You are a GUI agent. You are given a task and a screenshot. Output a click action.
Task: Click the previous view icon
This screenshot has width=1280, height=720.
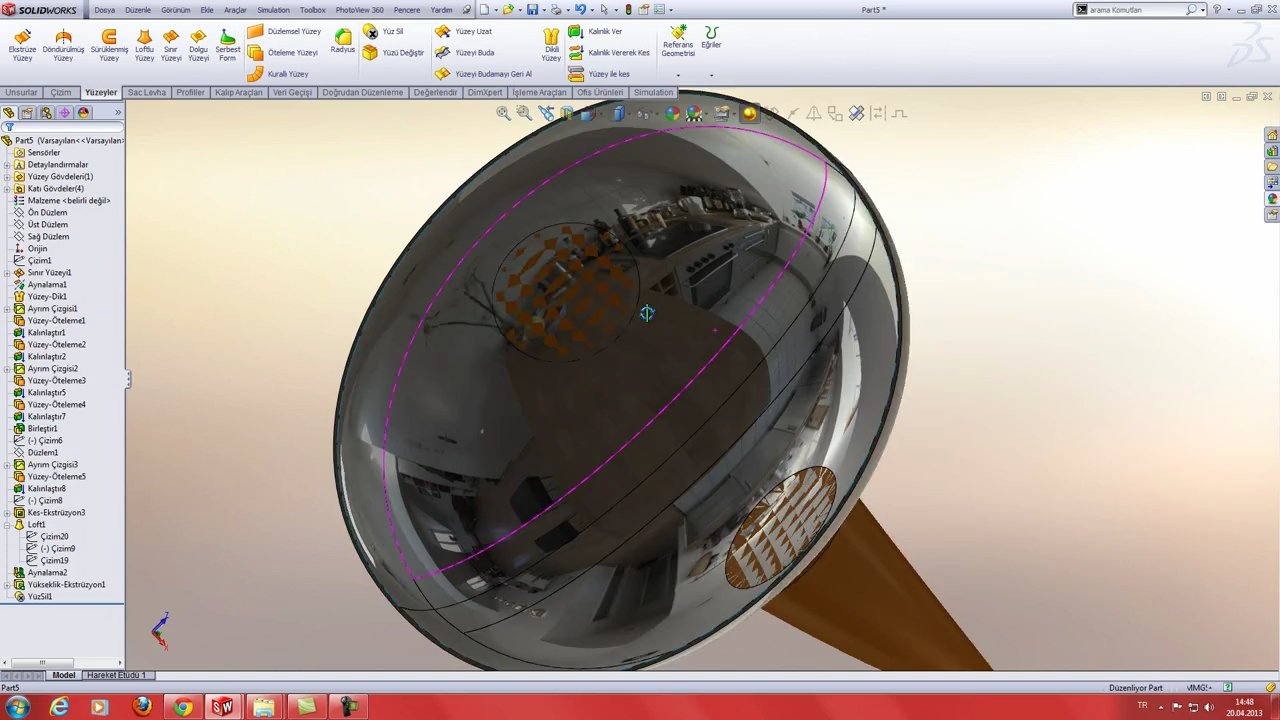click(546, 114)
